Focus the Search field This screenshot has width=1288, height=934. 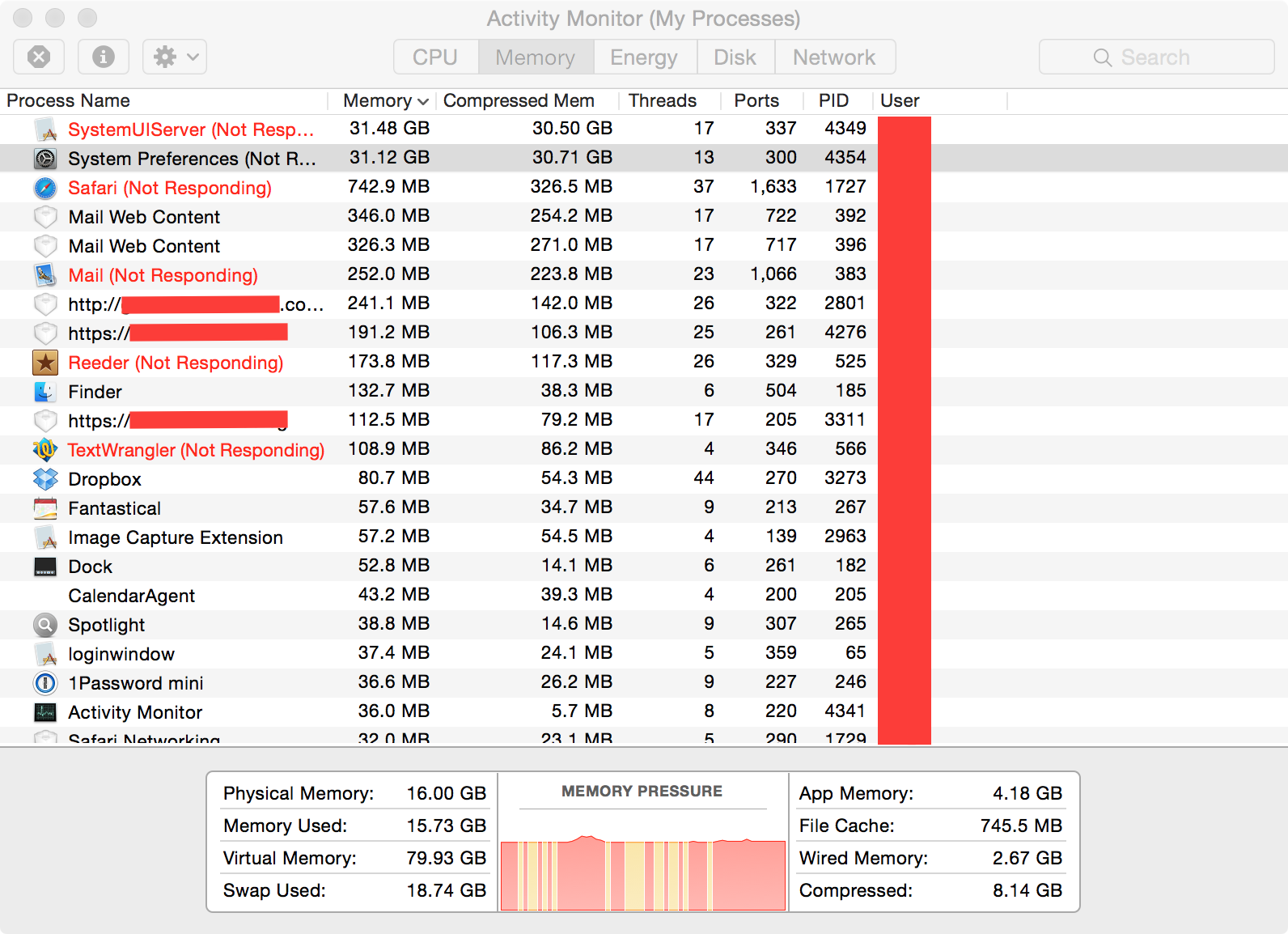1156,57
